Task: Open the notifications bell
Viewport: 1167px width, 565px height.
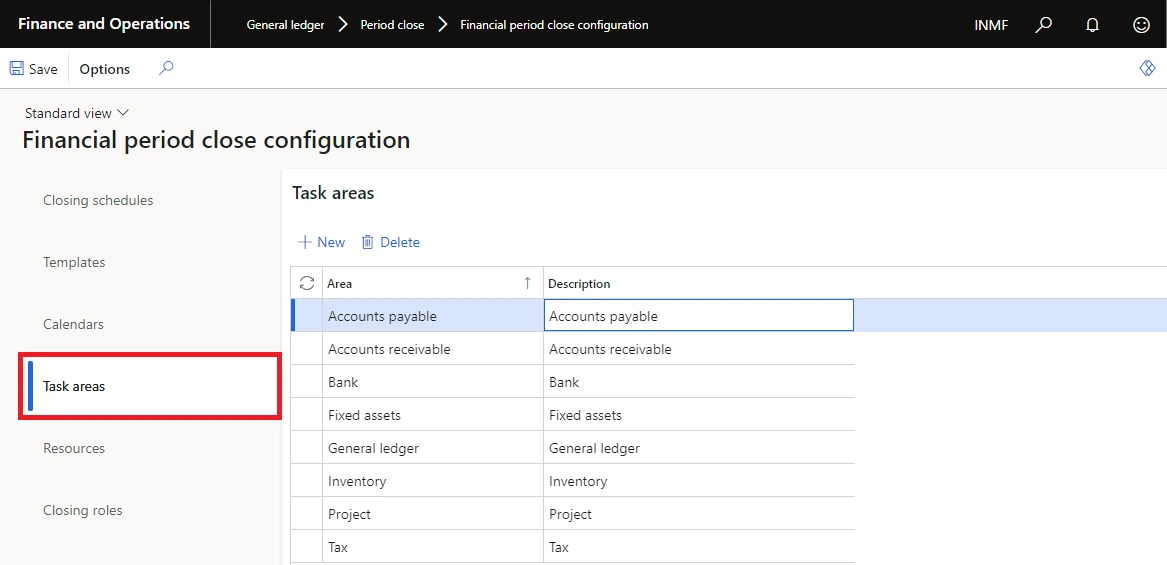Action: coord(1092,25)
